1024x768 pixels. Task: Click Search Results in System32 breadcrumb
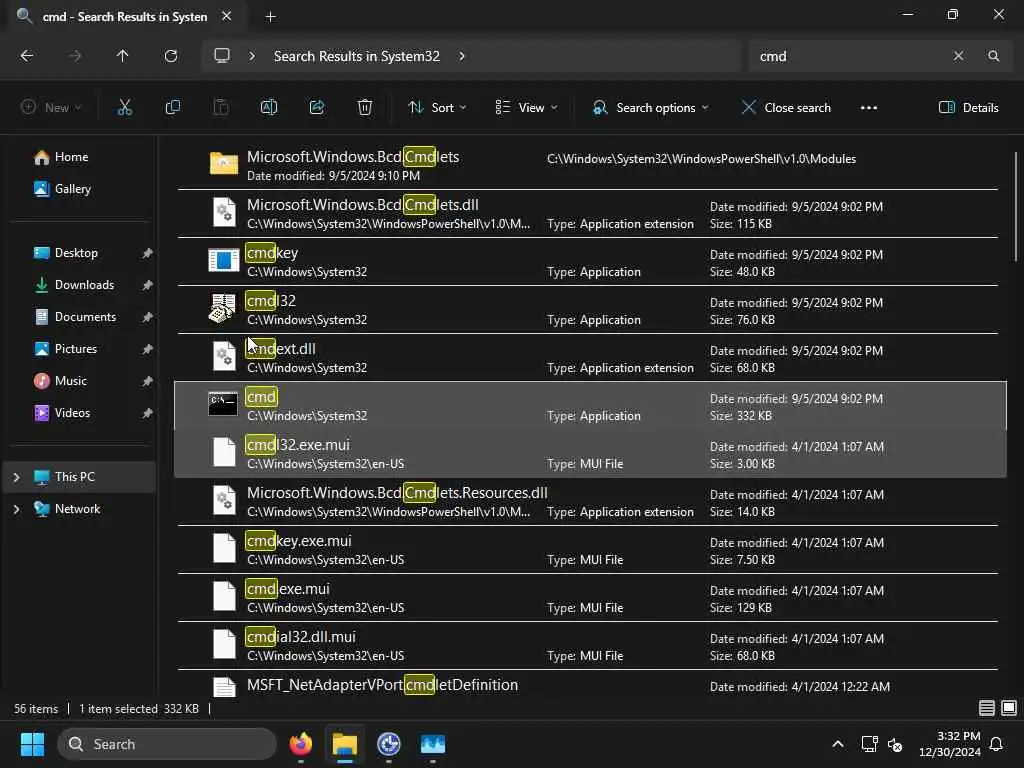357,56
